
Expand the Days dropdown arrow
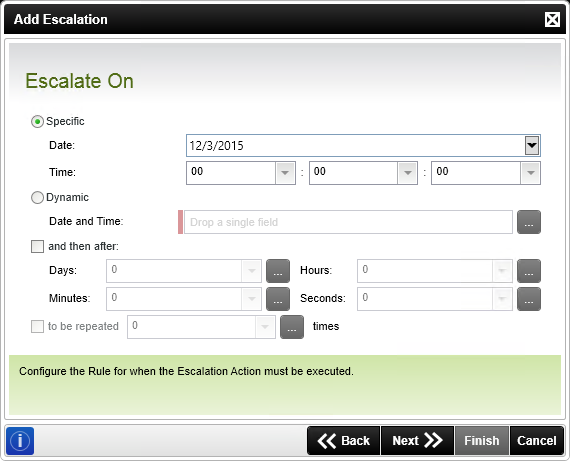click(252, 271)
